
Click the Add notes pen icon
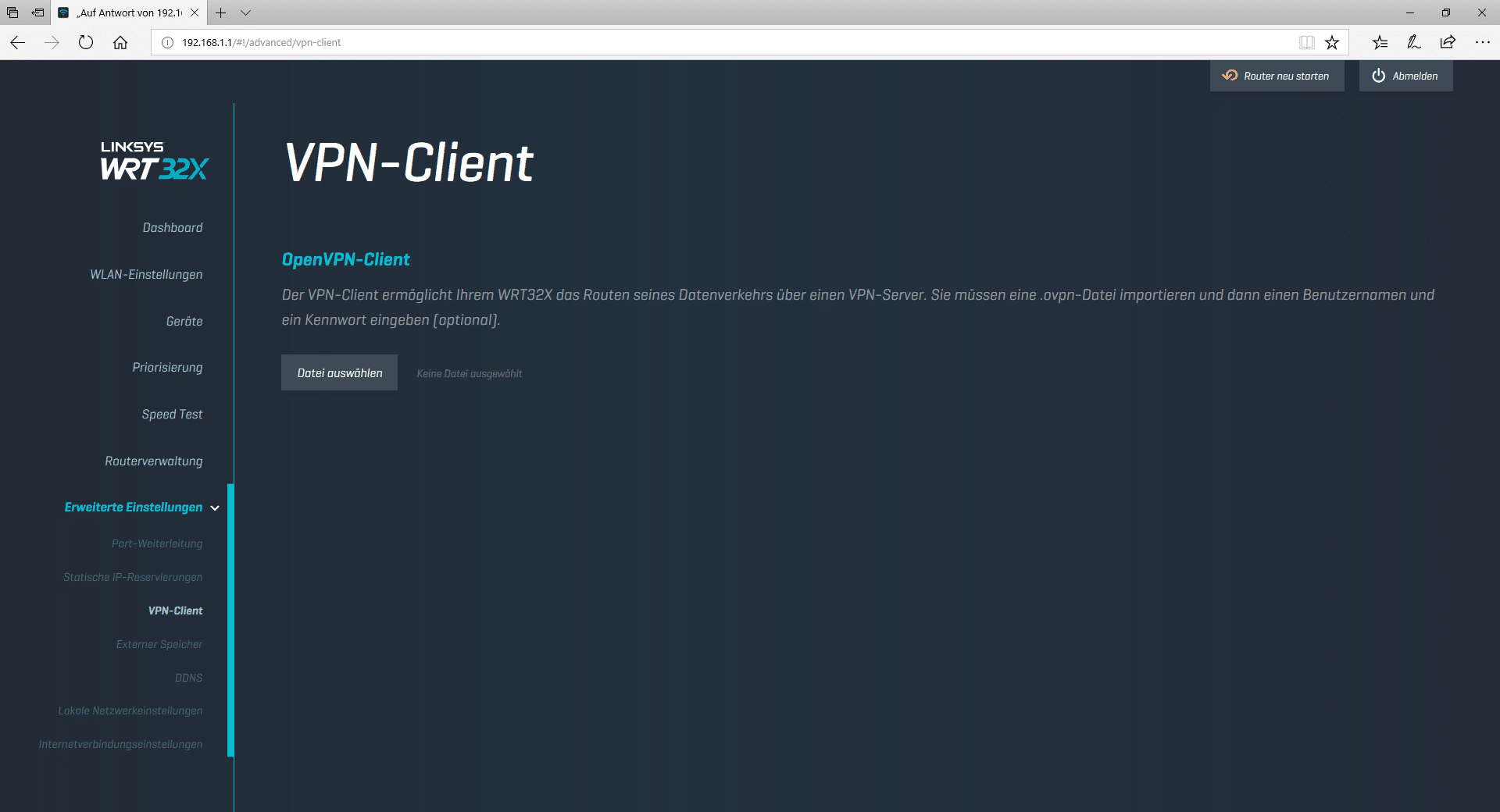1413,43
